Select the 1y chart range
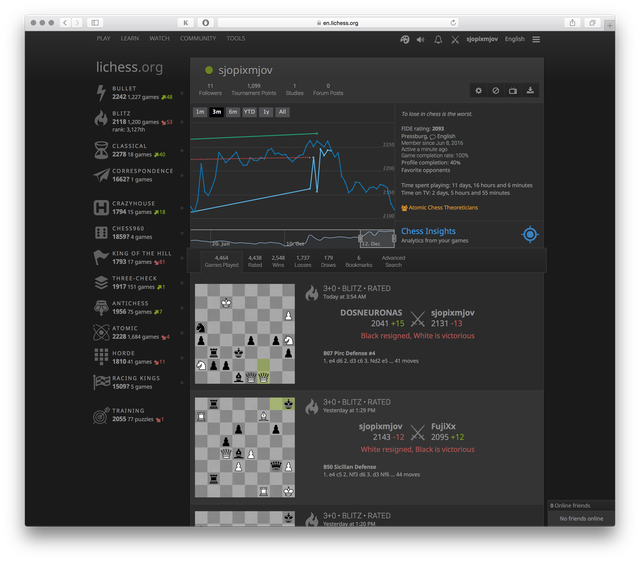This screenshot has width=640, height=562. [266, 112]
